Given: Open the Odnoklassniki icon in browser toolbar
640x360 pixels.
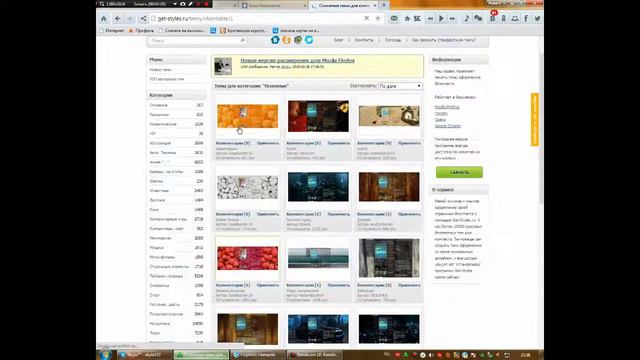Looking at the screenshot, I should (x=504, y=18).
